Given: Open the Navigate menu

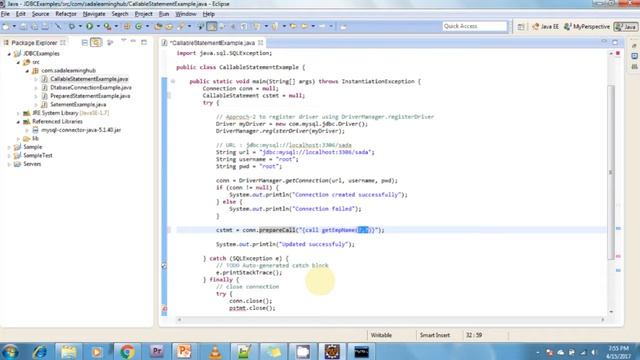Looking at the screenshot, I should [94, 14].
